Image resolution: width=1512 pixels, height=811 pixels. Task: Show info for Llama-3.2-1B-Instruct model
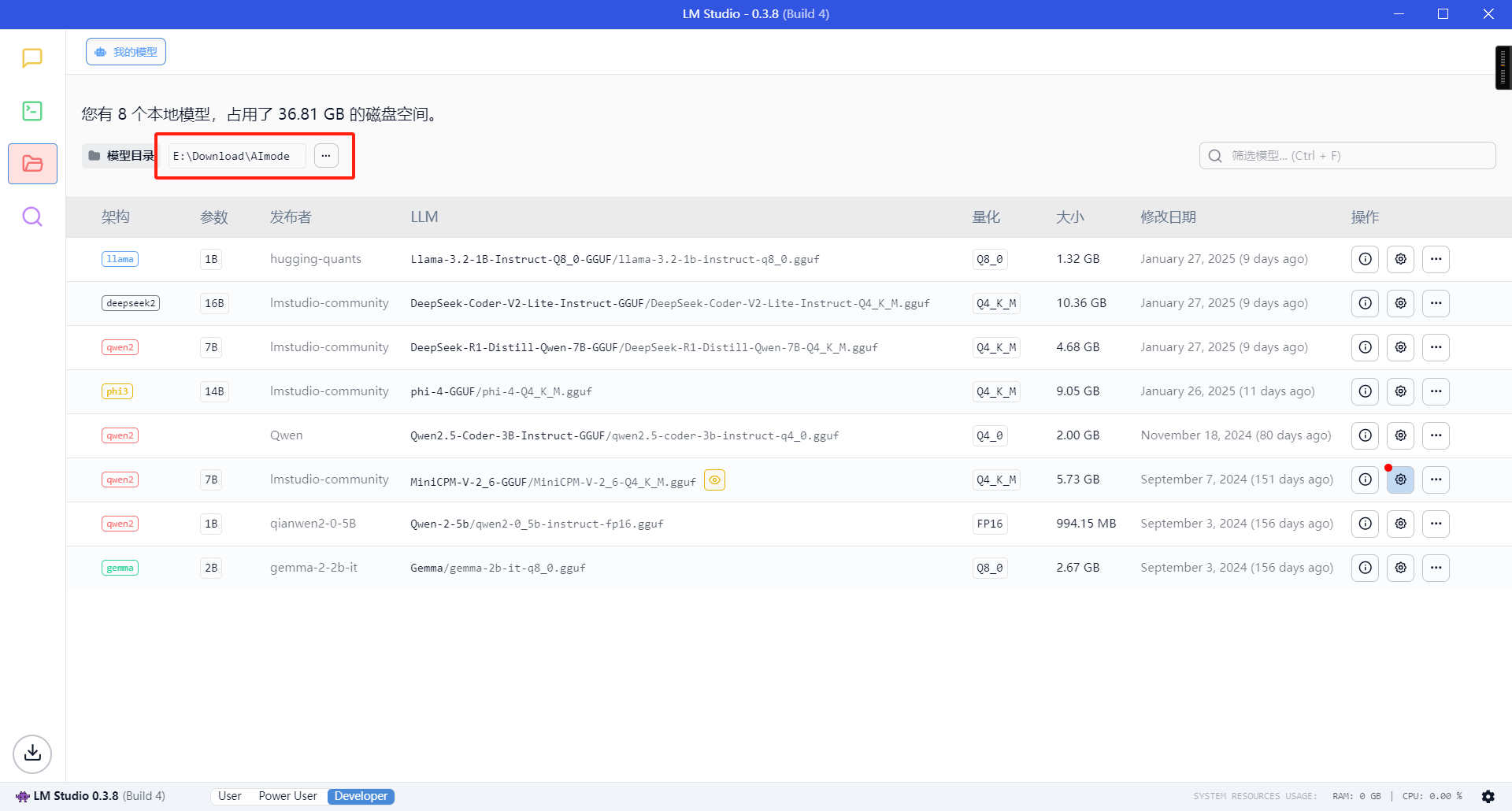(1365, 259)
